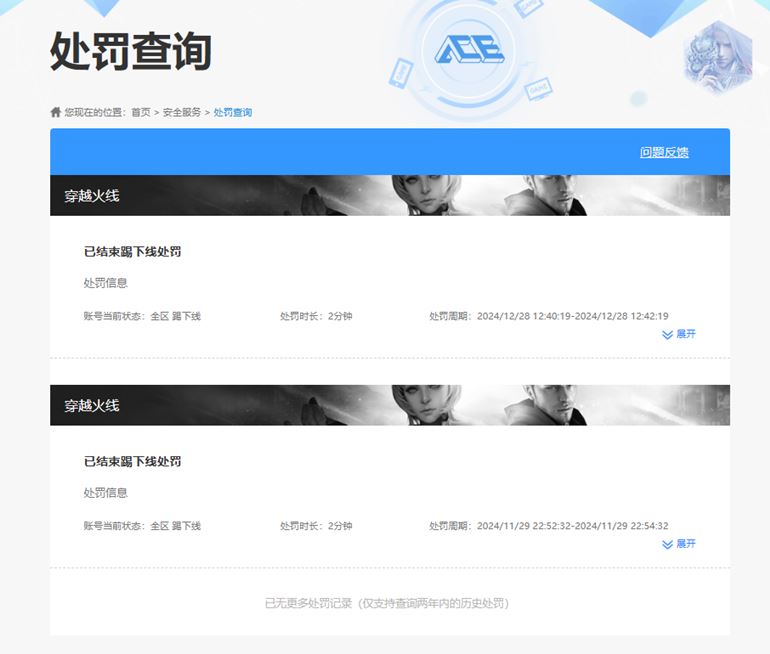Click the ACE logo in header

(x=469, y=49)
